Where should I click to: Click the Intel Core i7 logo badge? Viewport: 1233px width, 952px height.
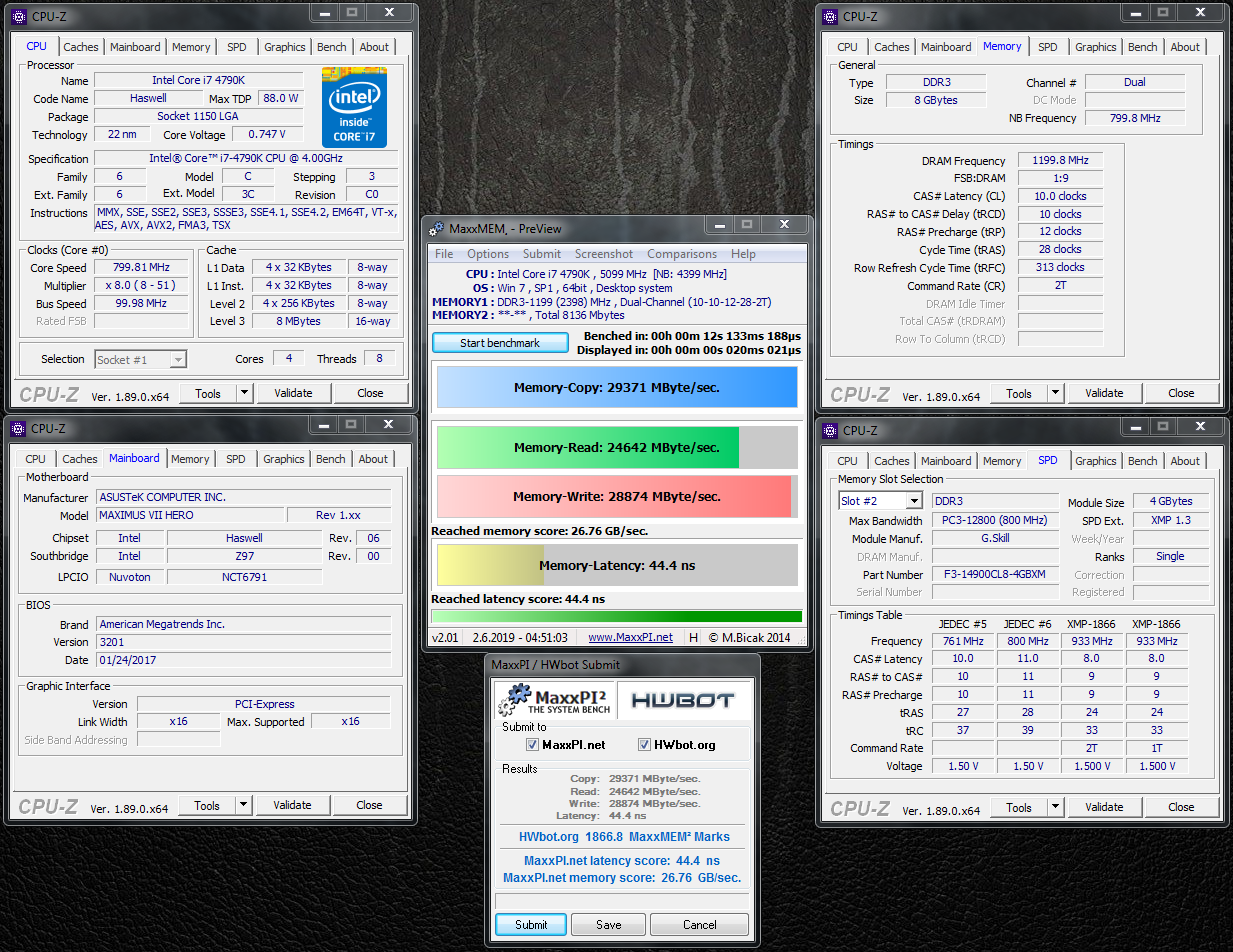(354, 108)
